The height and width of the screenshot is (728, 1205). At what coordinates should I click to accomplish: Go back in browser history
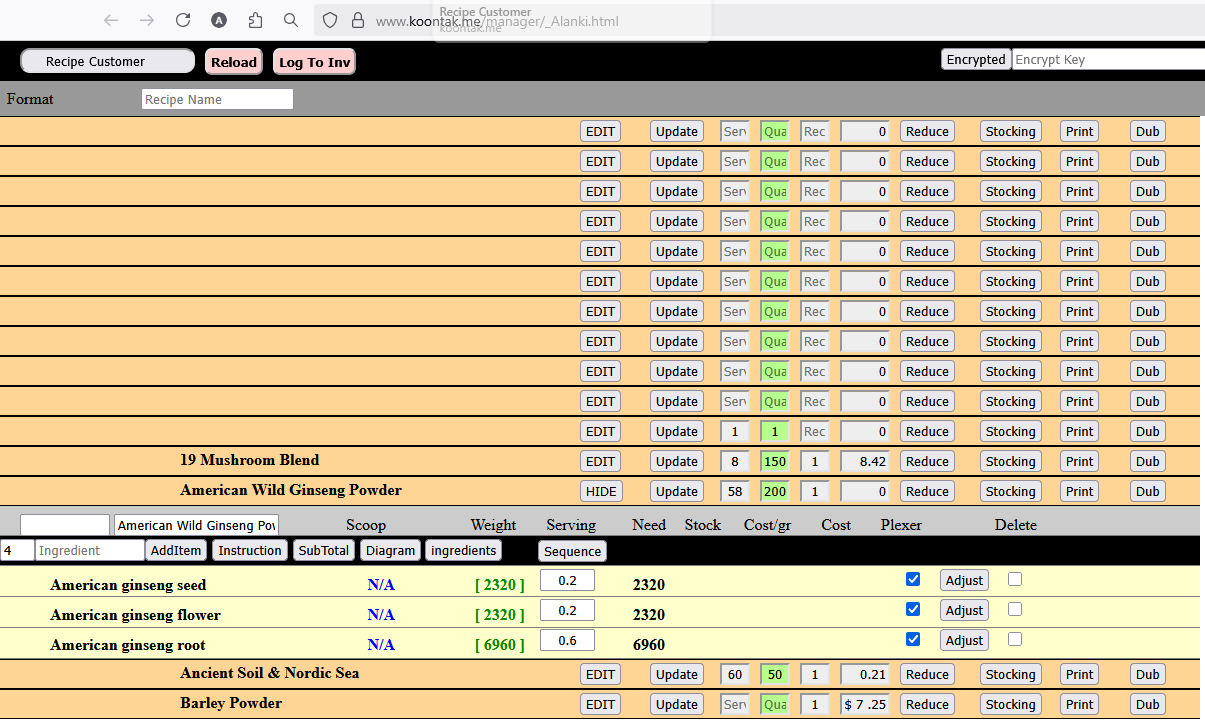pos(111,20)
